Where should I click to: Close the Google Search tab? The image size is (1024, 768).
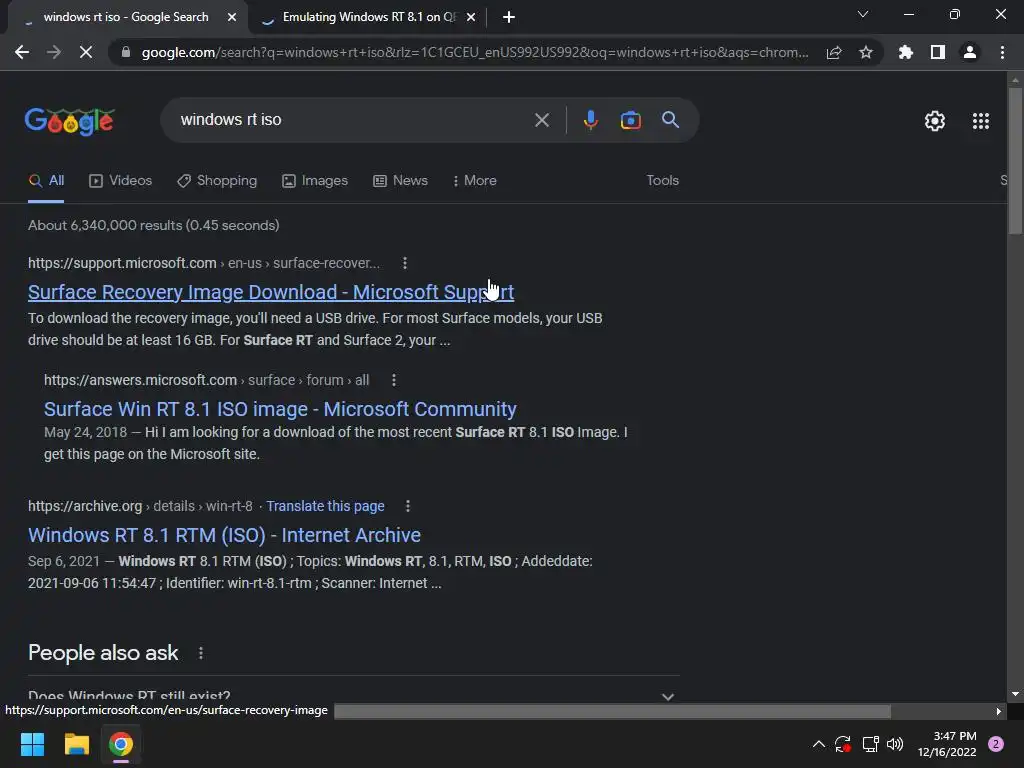pos(232,17)
